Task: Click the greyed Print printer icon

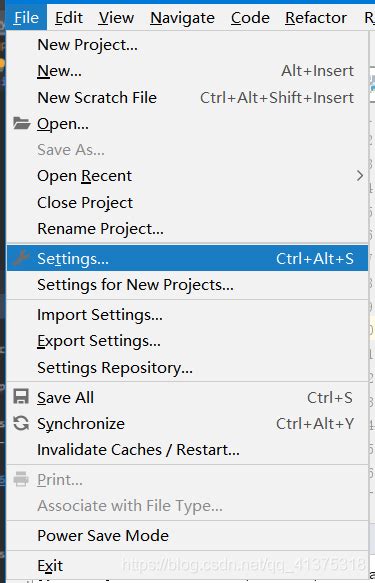Action: pyautogui.click(x=21, y=479)
